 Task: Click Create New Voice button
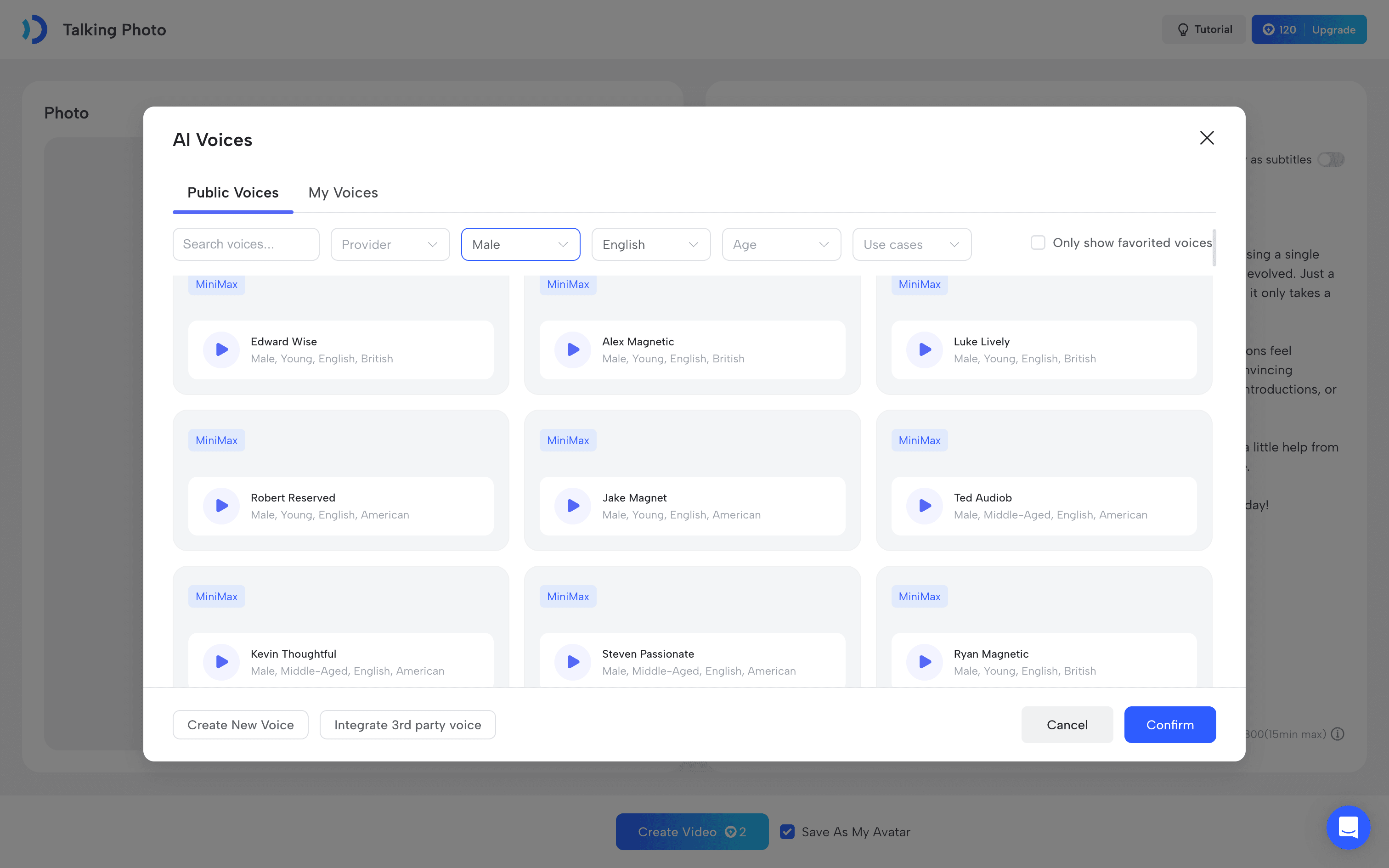click(x=241, y=725)
